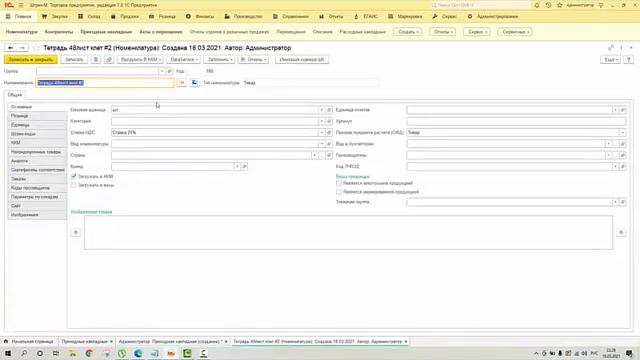This screenshot has height=360, width=640.
Task: Click the paperclip attachments icon in toolbar
Action: [x=109, y=60]
